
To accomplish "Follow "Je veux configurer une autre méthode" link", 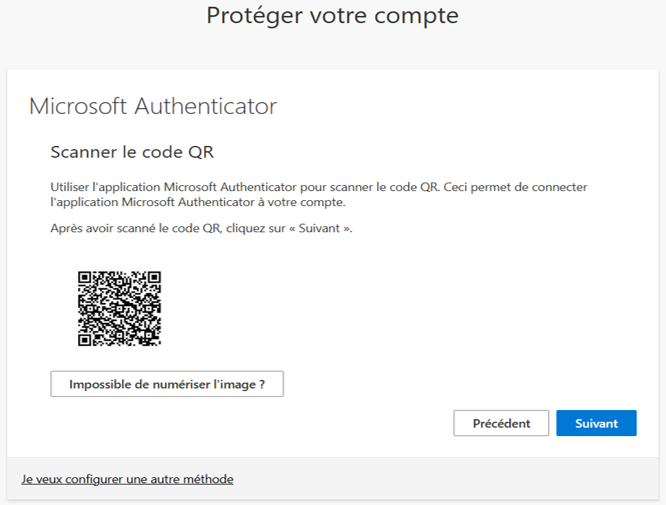I will click(127, 479).
